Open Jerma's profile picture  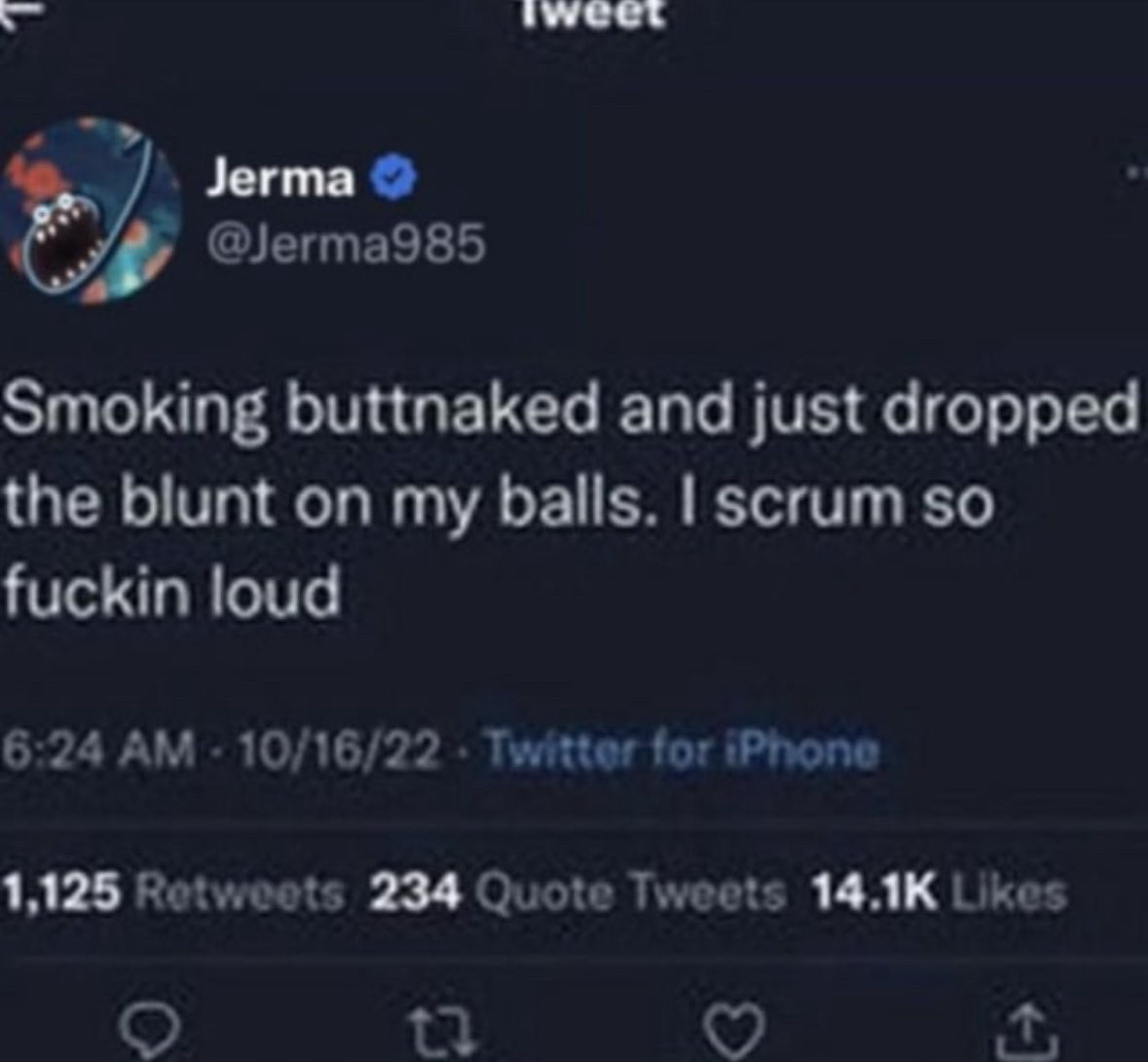pos(92,210)
